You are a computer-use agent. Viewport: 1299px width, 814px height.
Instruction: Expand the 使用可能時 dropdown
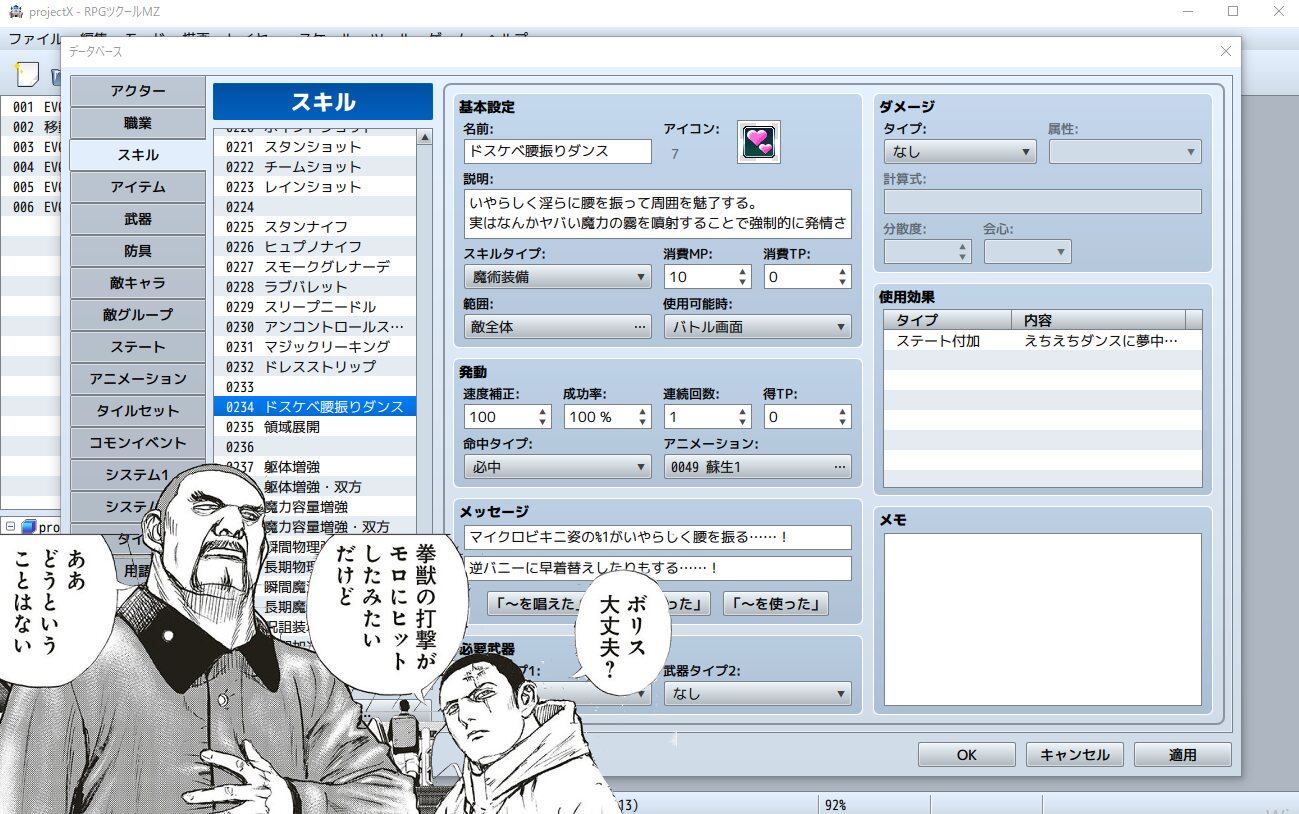(x=757, y=327)
